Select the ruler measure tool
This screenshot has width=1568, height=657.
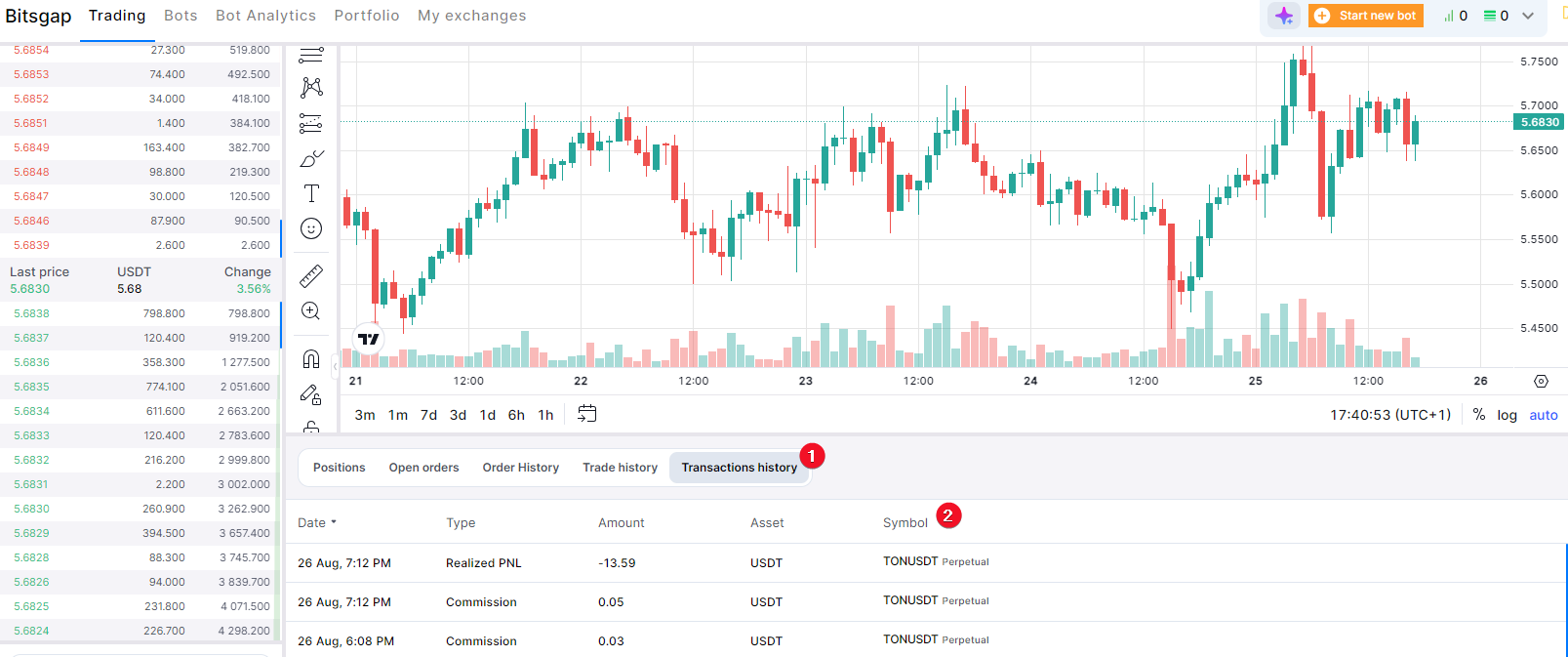tap(311, 276)
